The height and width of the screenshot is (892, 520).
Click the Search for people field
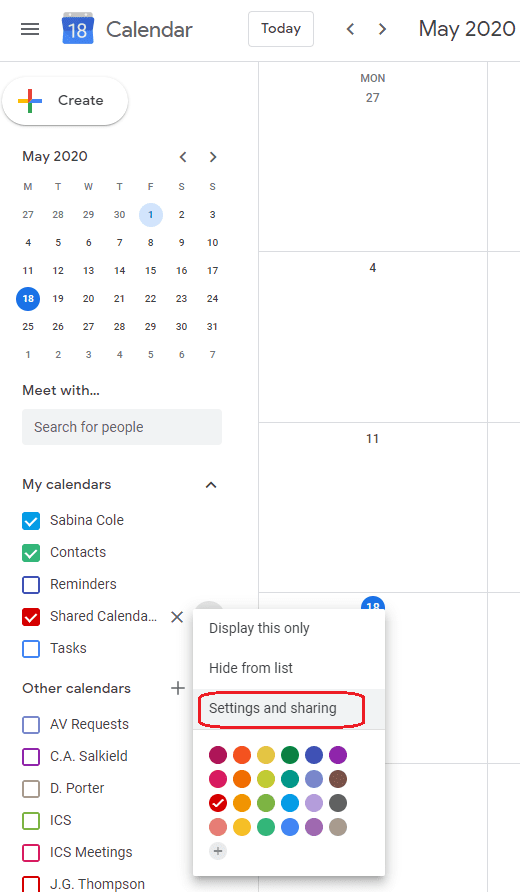(x=122, y=427)
